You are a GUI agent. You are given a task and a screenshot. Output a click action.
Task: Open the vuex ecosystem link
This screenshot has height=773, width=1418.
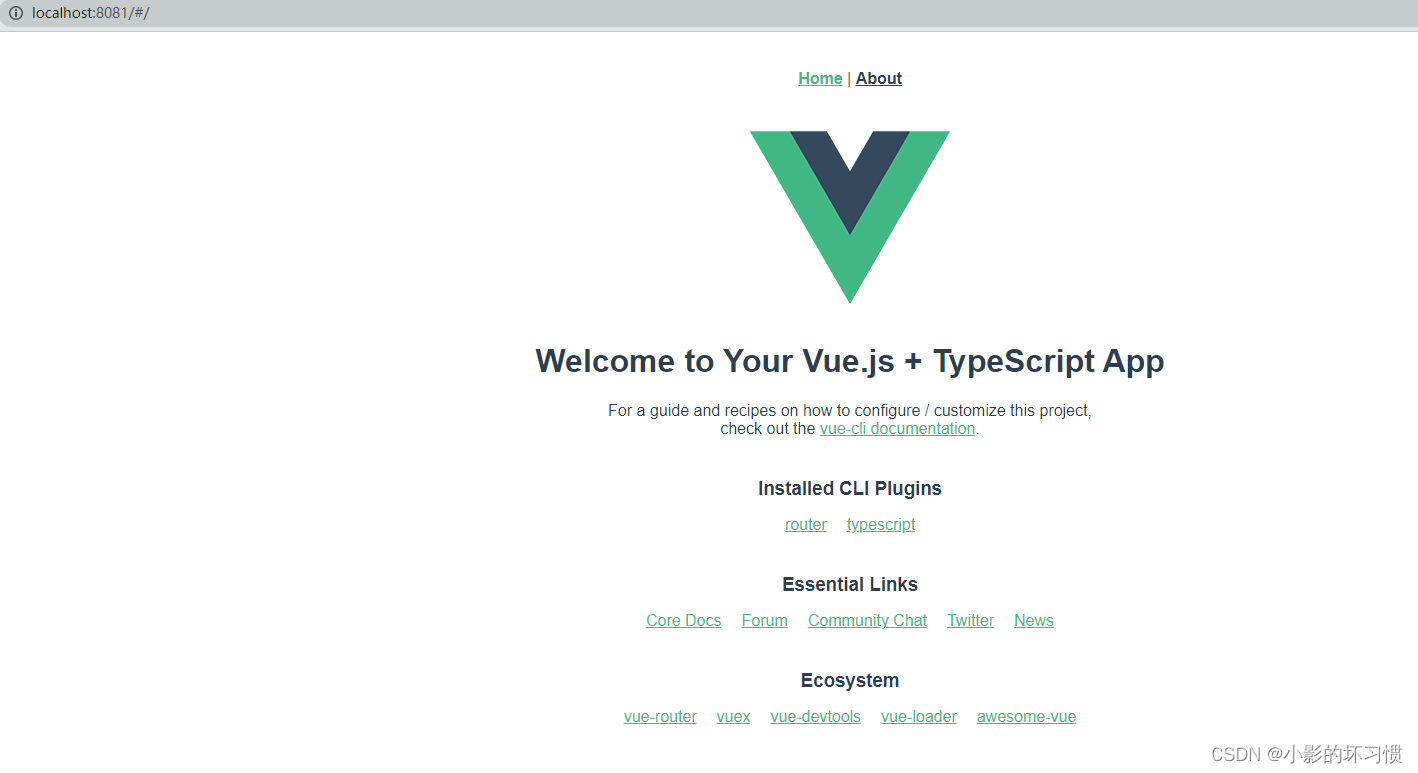point(733,716)
